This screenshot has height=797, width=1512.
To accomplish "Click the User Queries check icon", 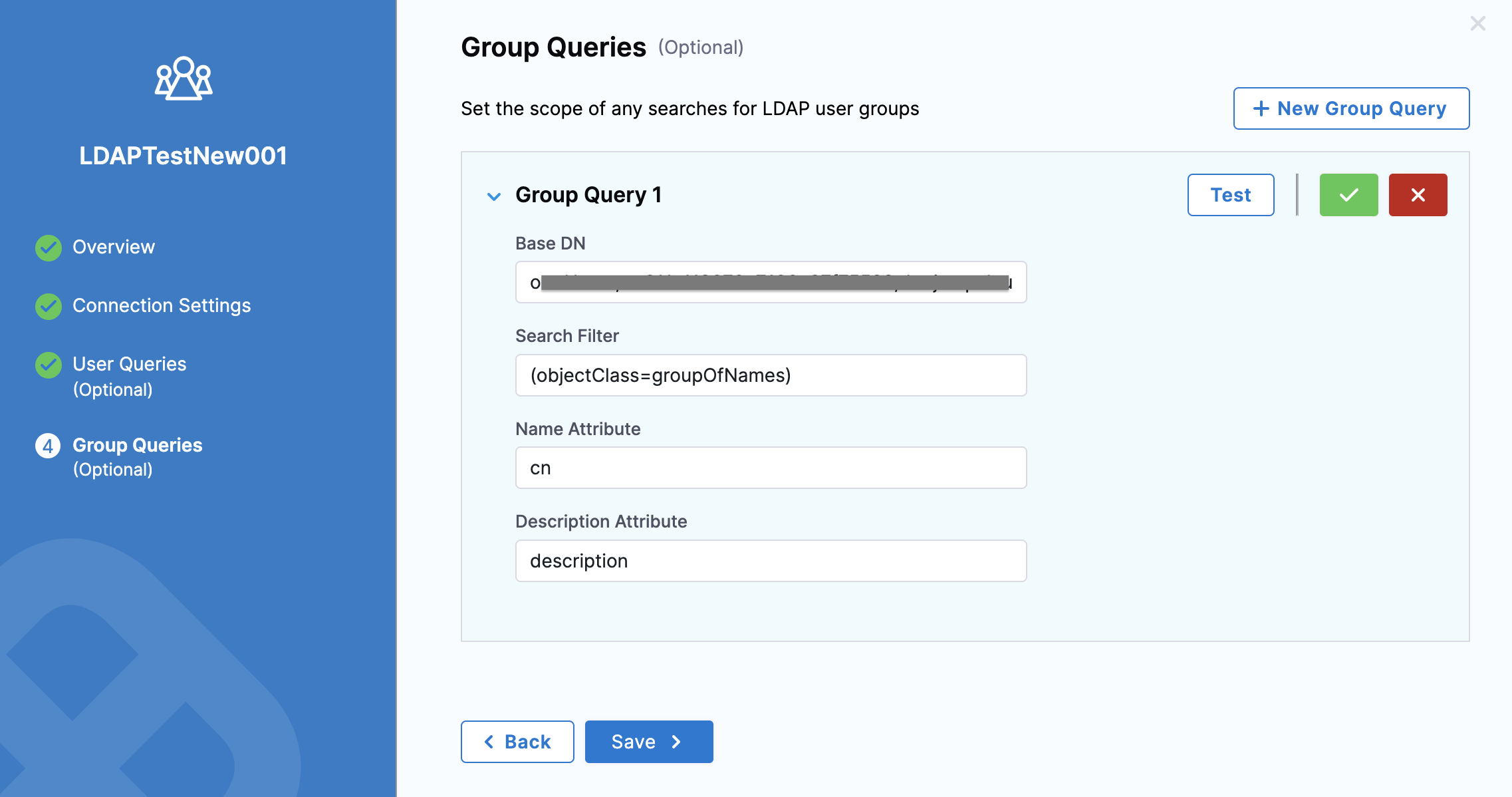I will click(x=49, y=365).
